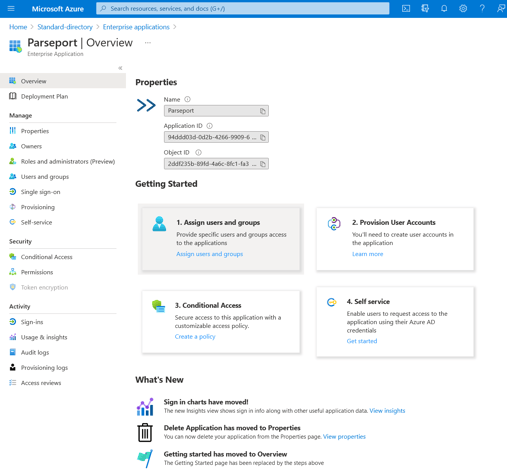Open the hamburger portal menu
Screen dimensions: 507x474
[11, 8]
